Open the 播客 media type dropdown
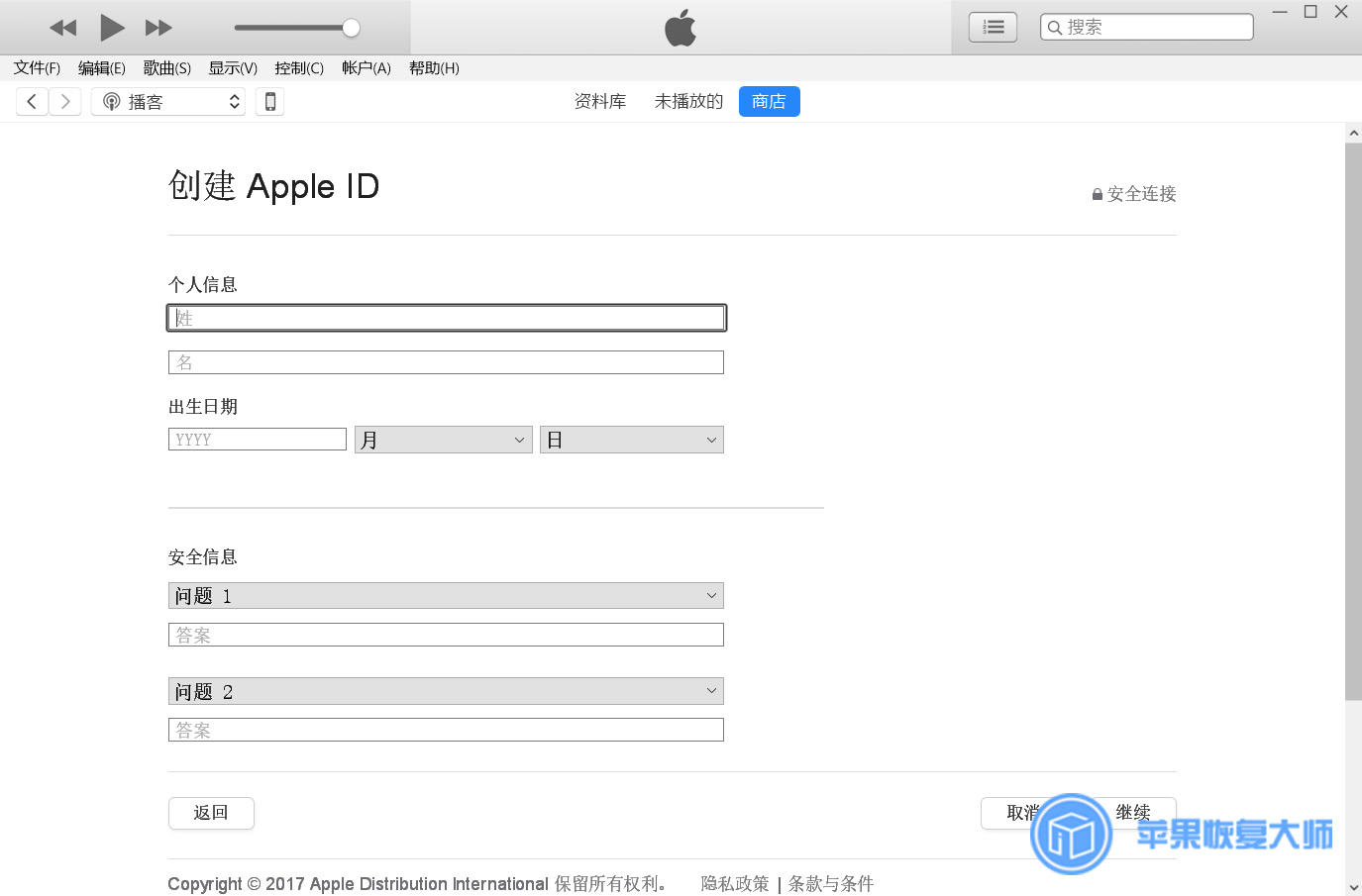1362x896 pixels. (x=168, y=101)
